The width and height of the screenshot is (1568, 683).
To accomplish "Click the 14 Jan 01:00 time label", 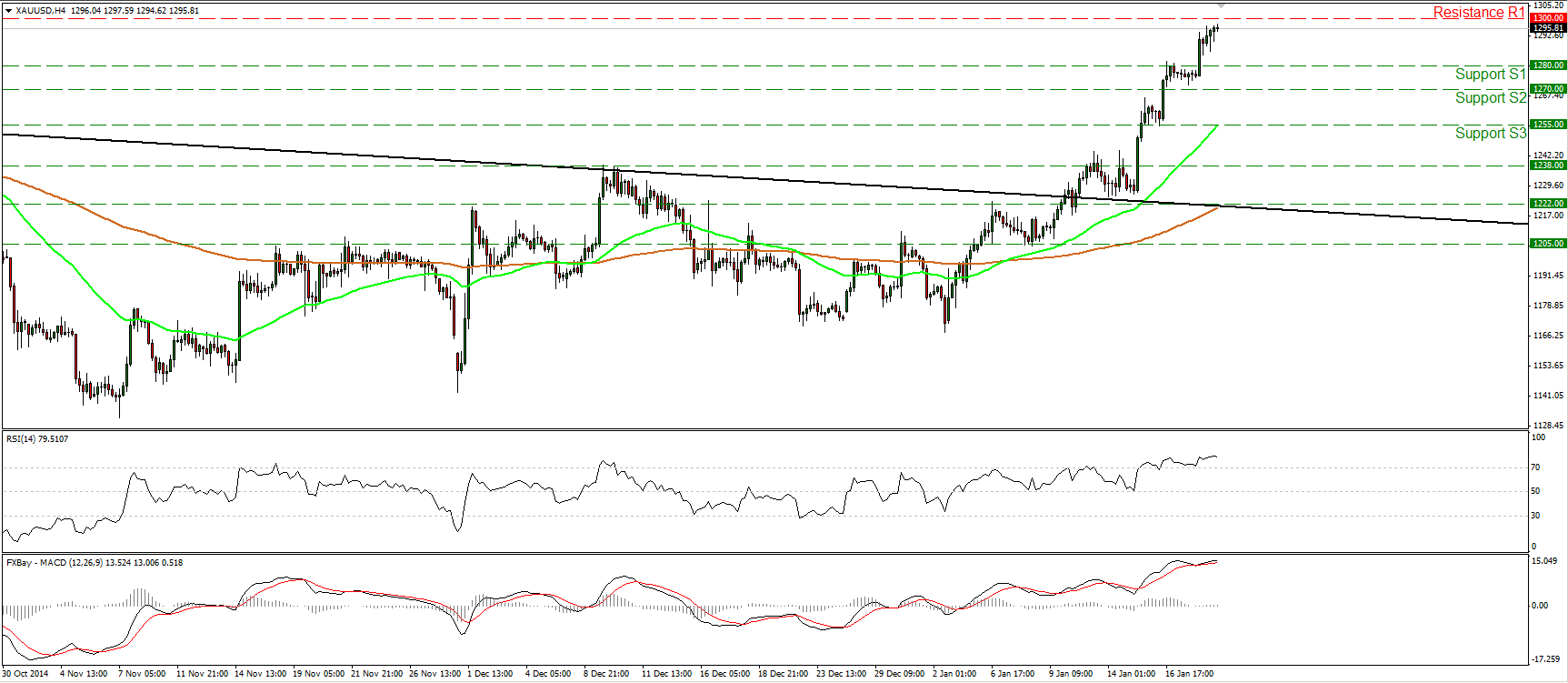I will (1132, 674).
